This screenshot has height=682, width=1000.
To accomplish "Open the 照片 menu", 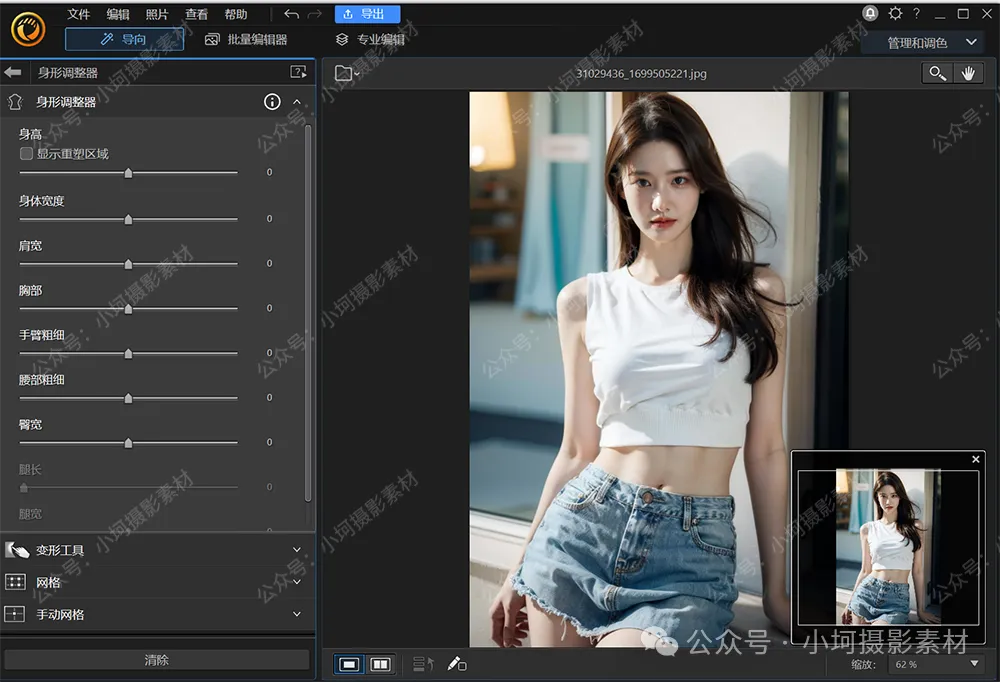I will pos(157,14).
